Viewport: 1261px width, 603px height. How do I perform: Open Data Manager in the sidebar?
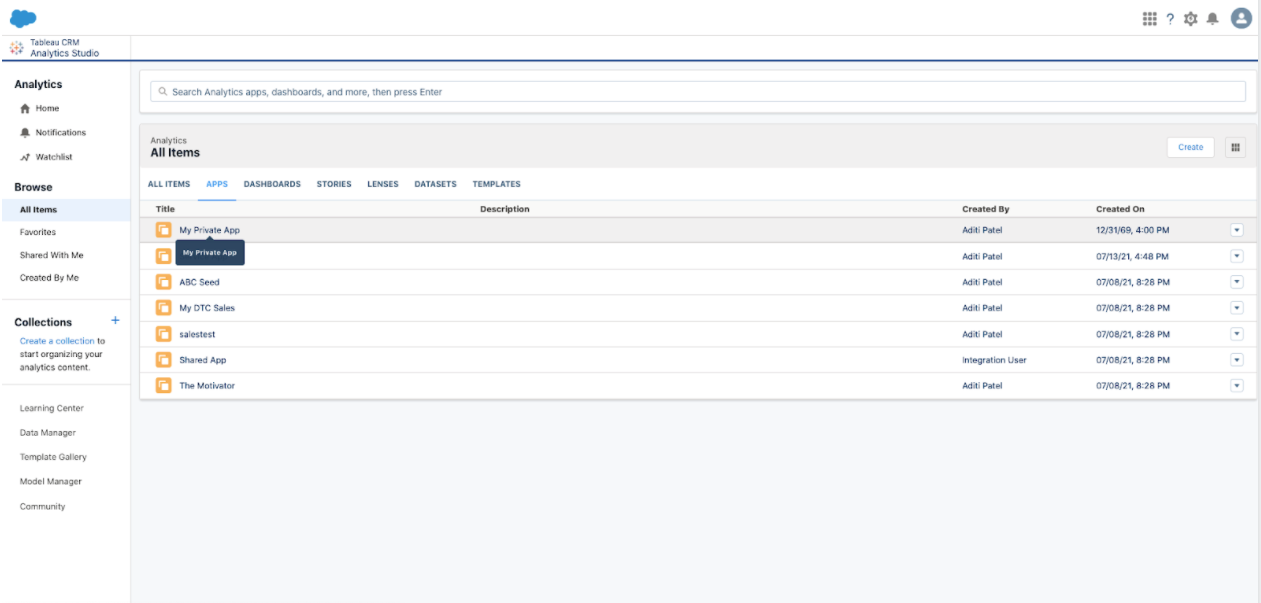(48, 433)
